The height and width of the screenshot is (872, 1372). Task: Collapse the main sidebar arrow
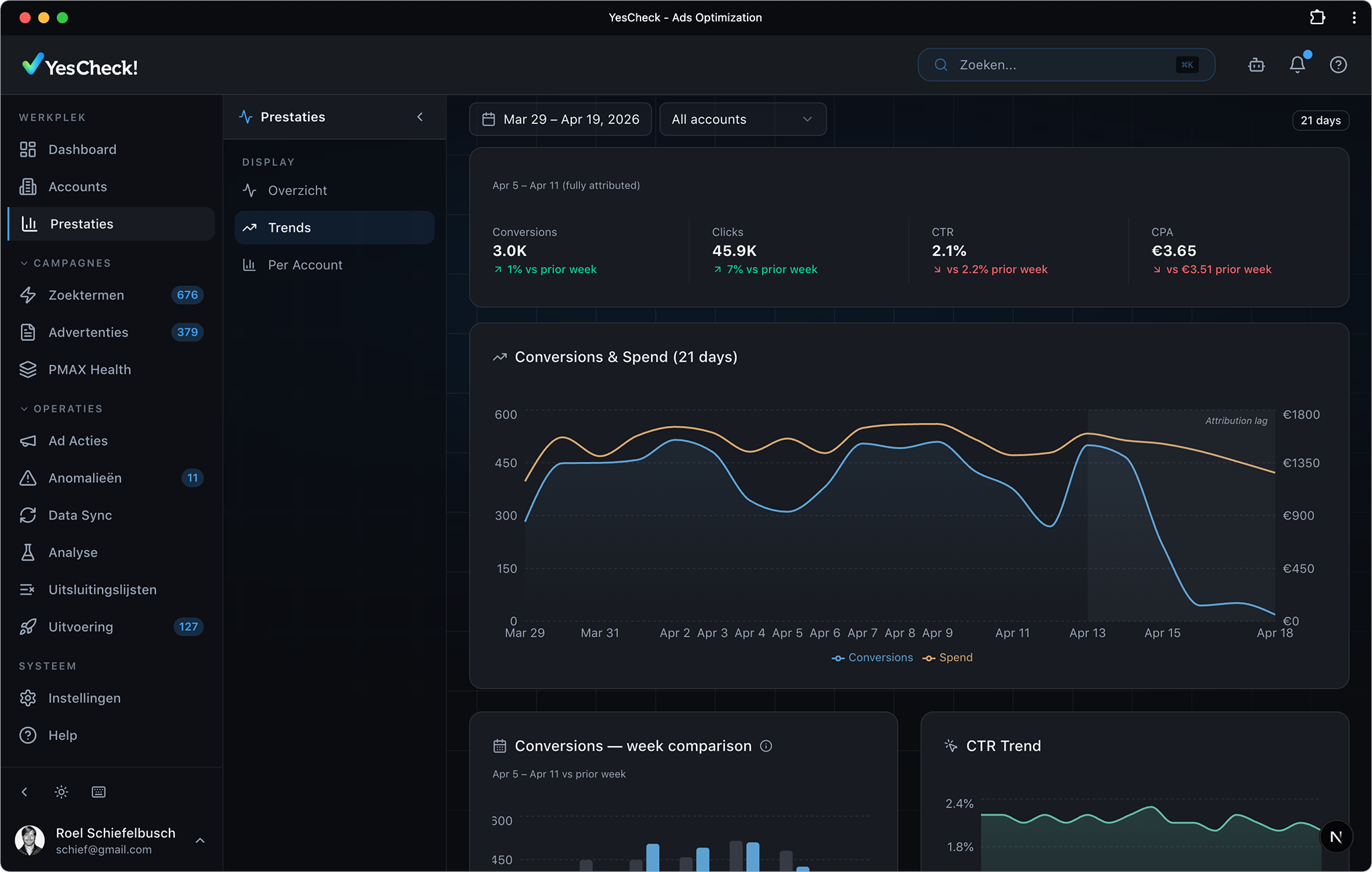24,792
